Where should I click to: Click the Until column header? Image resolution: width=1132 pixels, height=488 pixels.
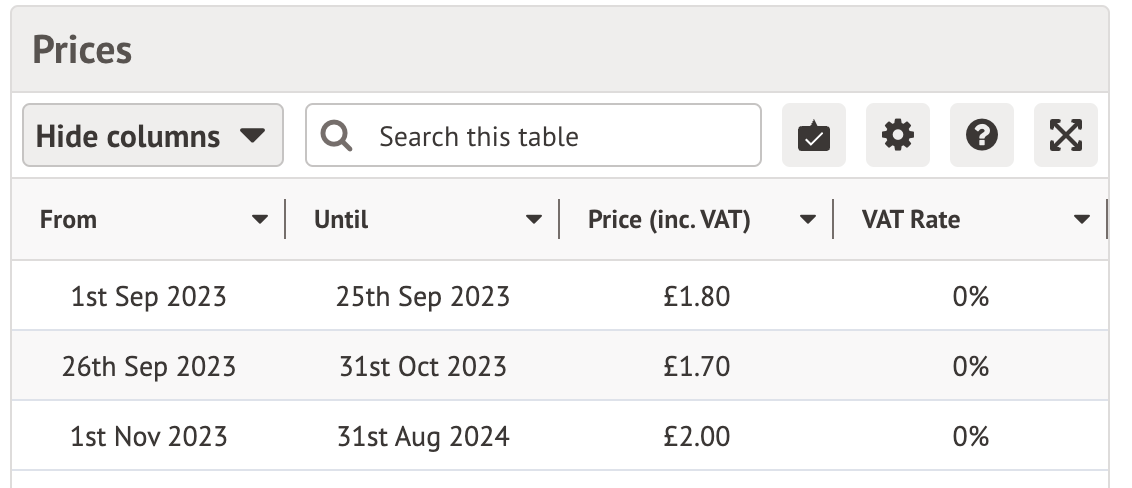[341, 220]
